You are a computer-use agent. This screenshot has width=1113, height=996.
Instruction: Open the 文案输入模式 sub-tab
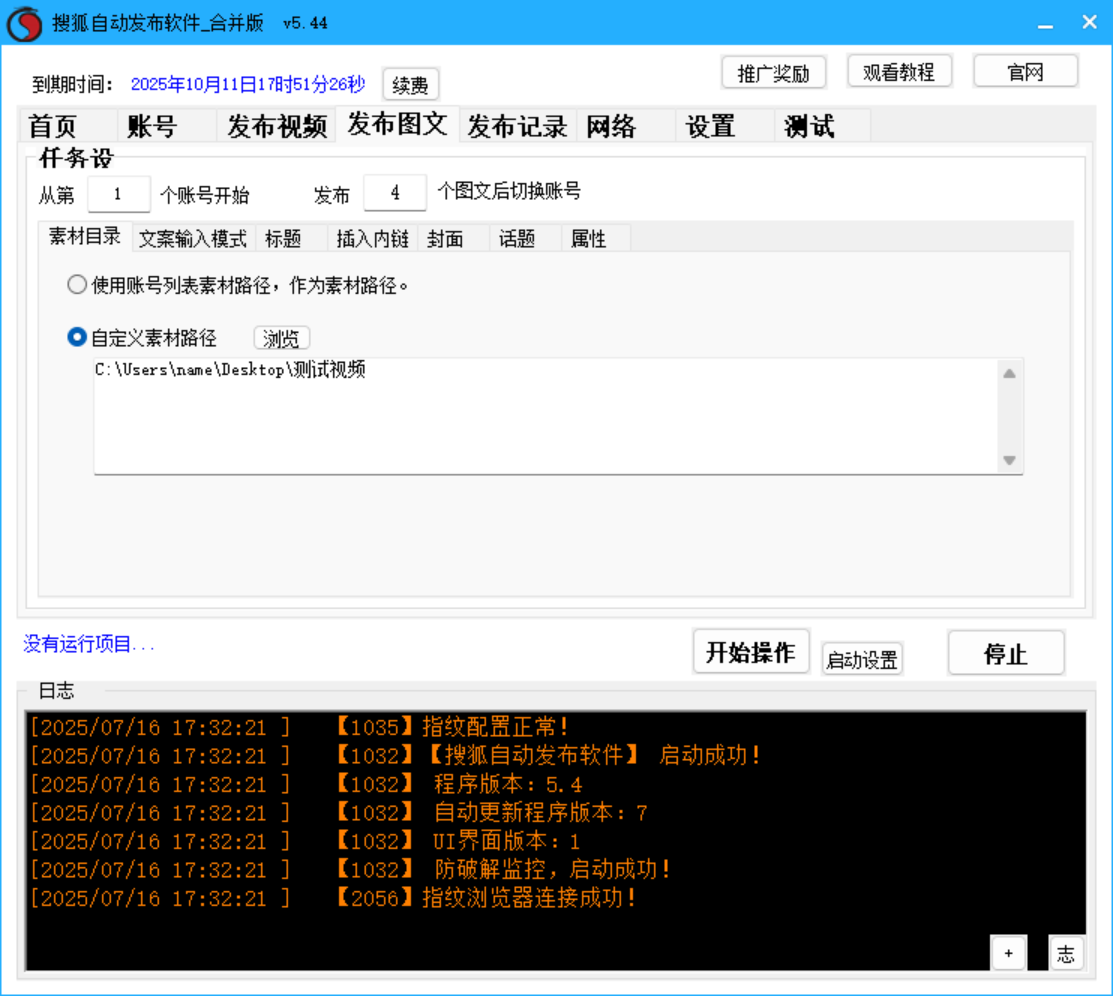(192, 239)
